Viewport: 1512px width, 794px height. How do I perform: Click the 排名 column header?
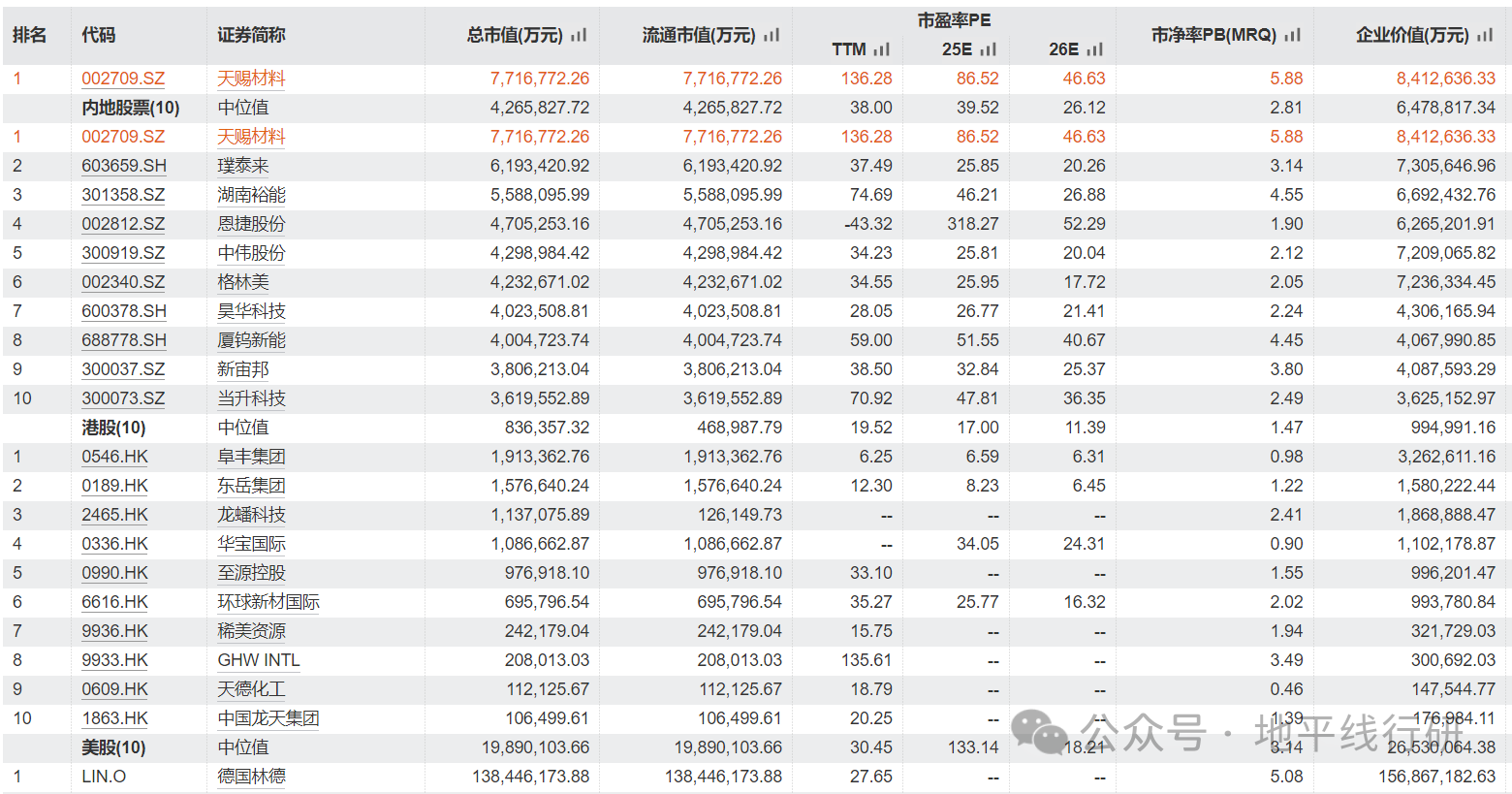click(30, 35)
